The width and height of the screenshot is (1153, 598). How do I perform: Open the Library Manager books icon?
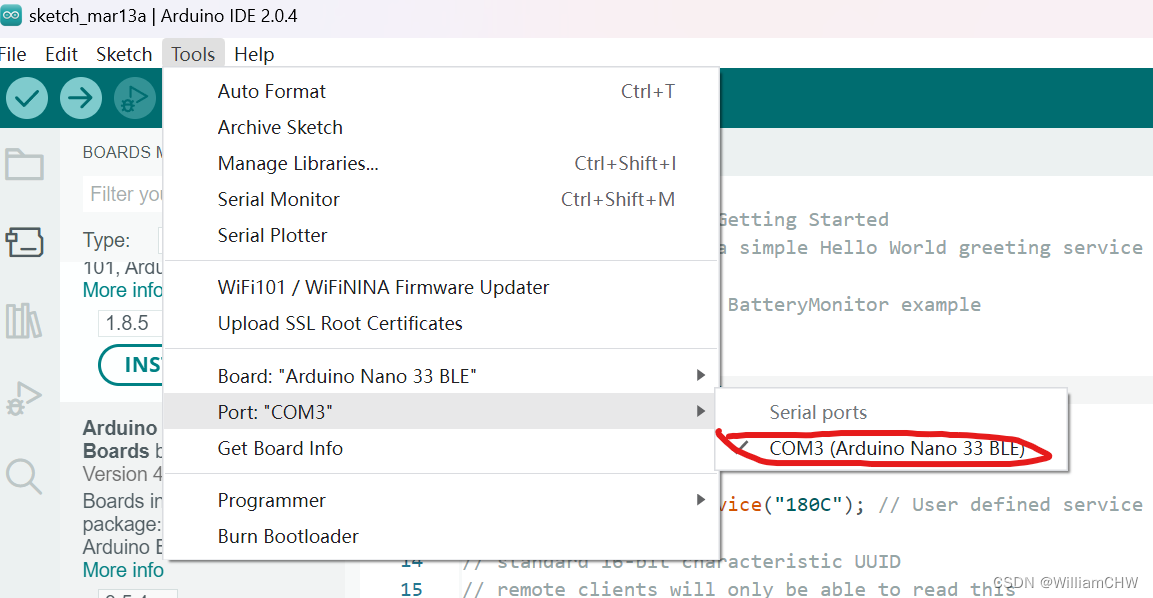pyautogui.click(x=24, y=321)
